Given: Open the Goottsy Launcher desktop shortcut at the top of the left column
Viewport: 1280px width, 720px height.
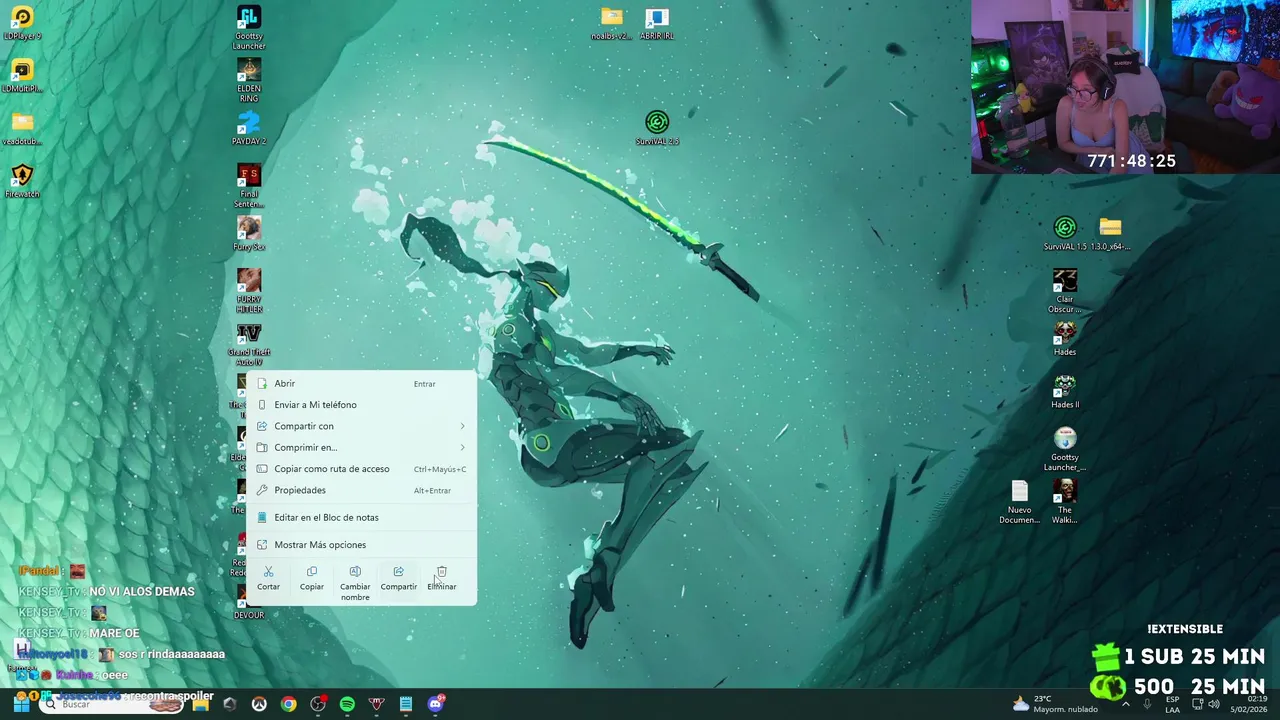Looking at the screenshot, I should [249, 27].
